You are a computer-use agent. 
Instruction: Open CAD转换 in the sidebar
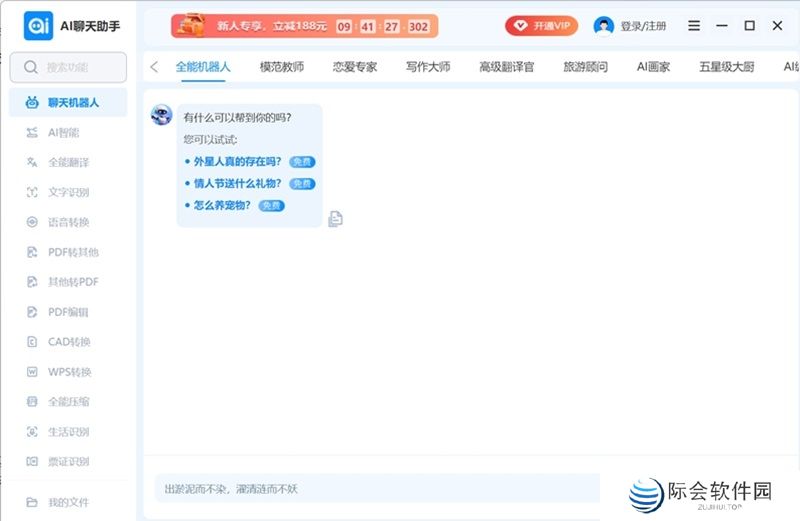coord(68,342)
